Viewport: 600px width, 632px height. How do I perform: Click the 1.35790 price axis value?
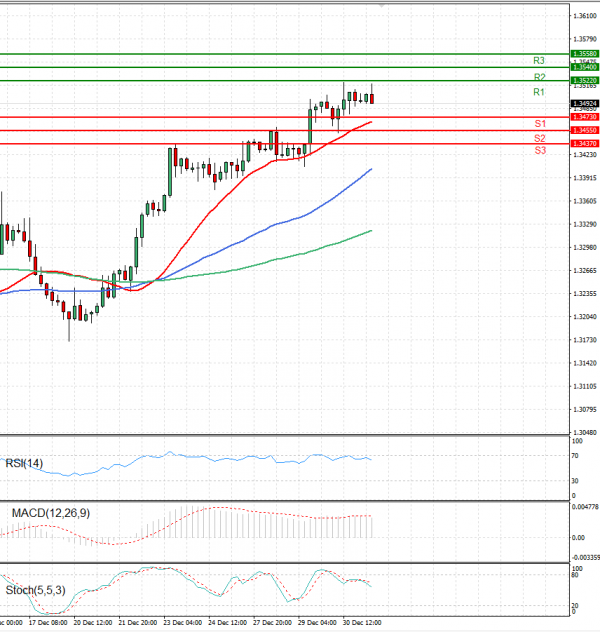coord(585,39)
